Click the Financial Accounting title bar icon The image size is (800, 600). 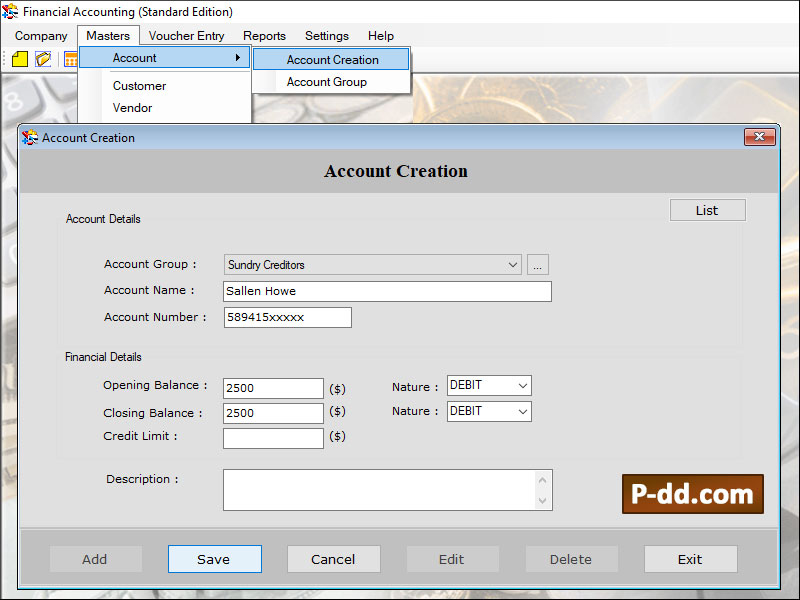(10, 12)
